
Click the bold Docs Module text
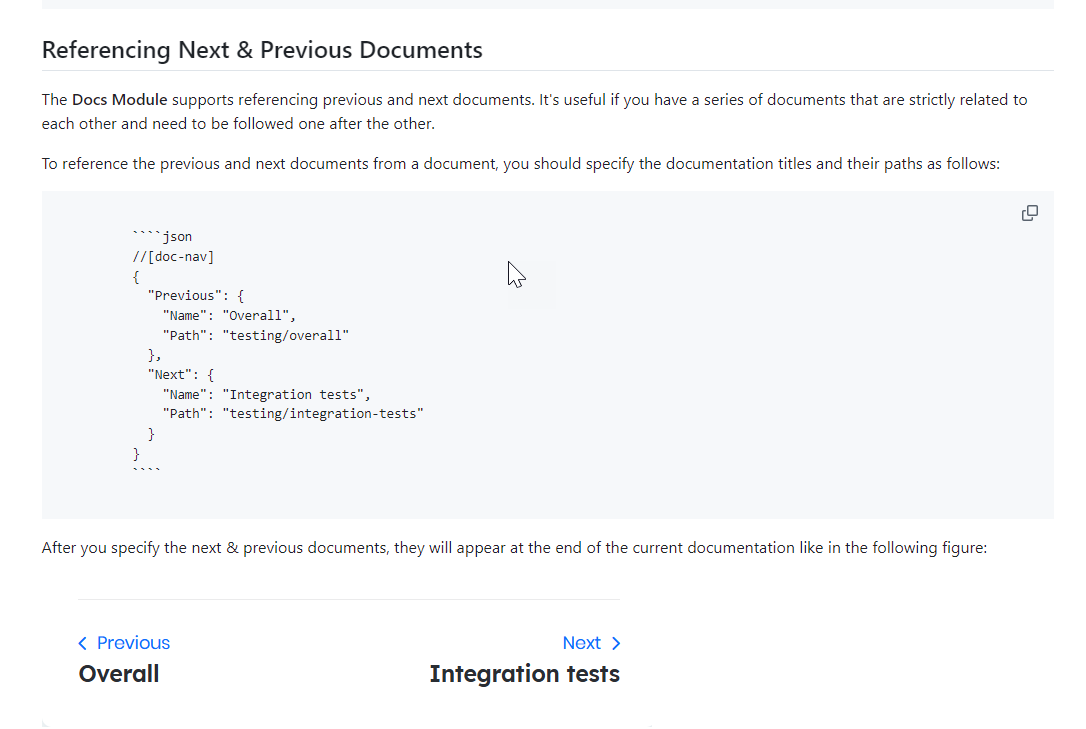coord(119,100)
